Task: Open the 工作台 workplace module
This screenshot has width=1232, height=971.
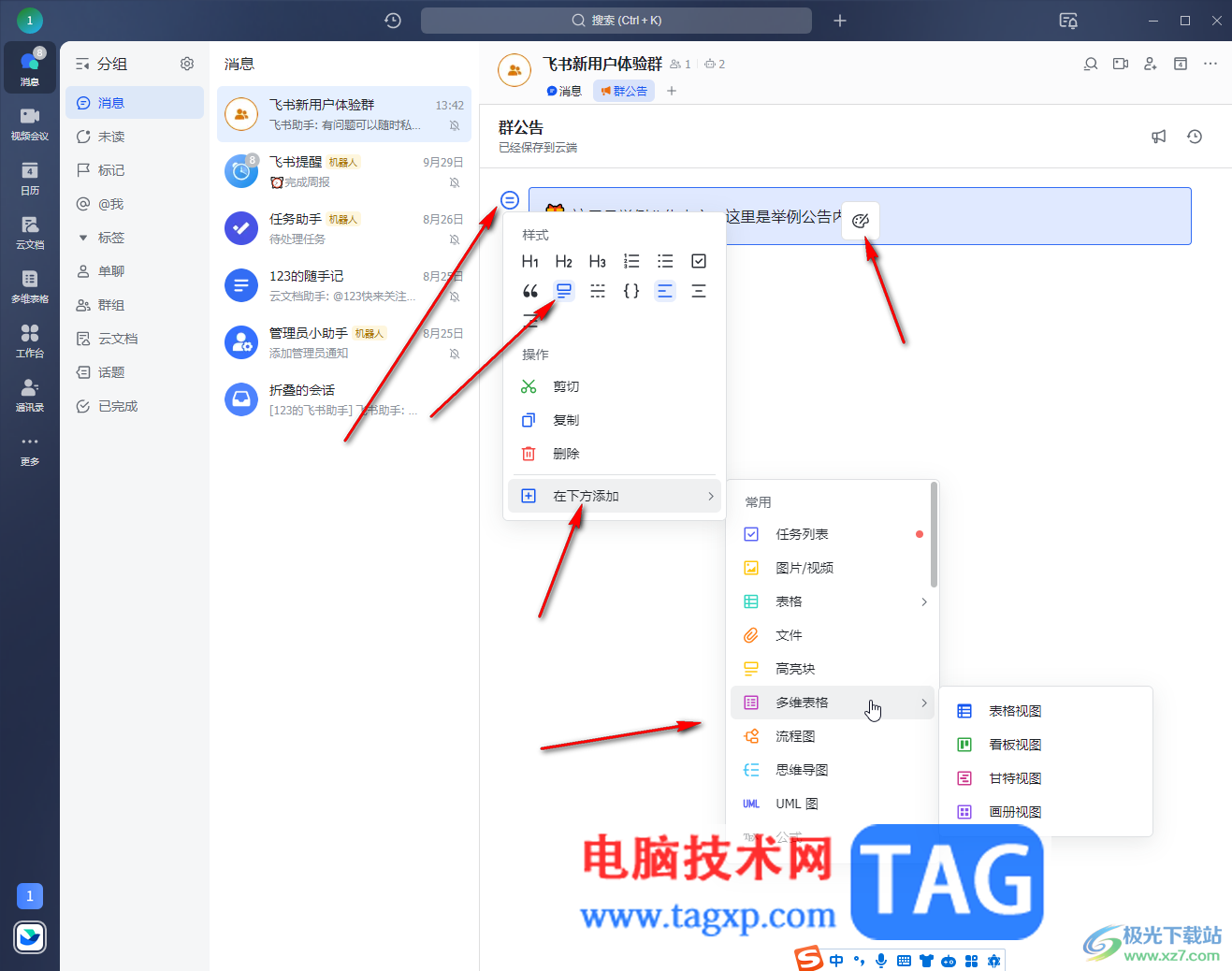Action: [x=30, y=341]
